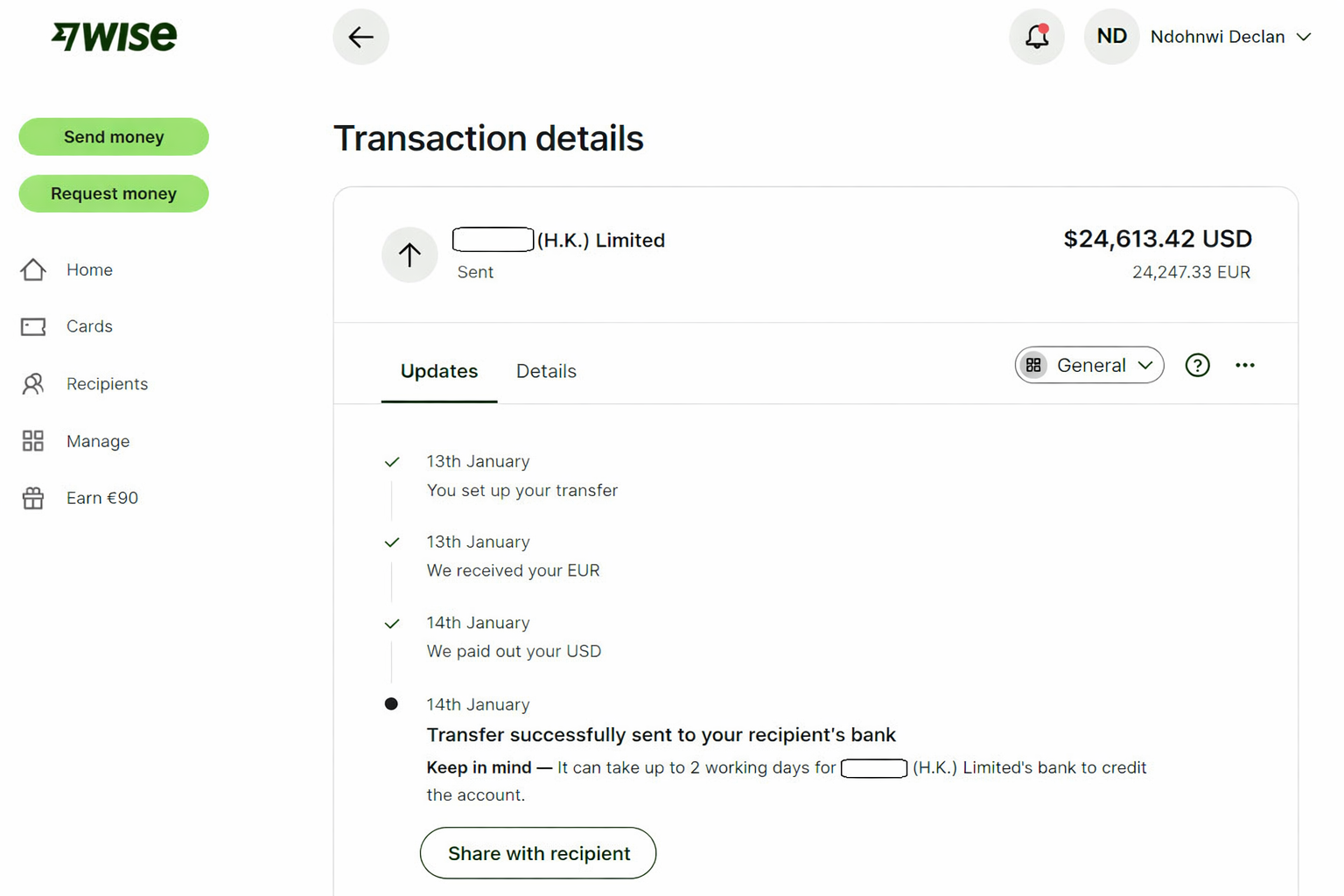Click the ND avatar circle
1344x896 pixels.
click(1110, 36)
